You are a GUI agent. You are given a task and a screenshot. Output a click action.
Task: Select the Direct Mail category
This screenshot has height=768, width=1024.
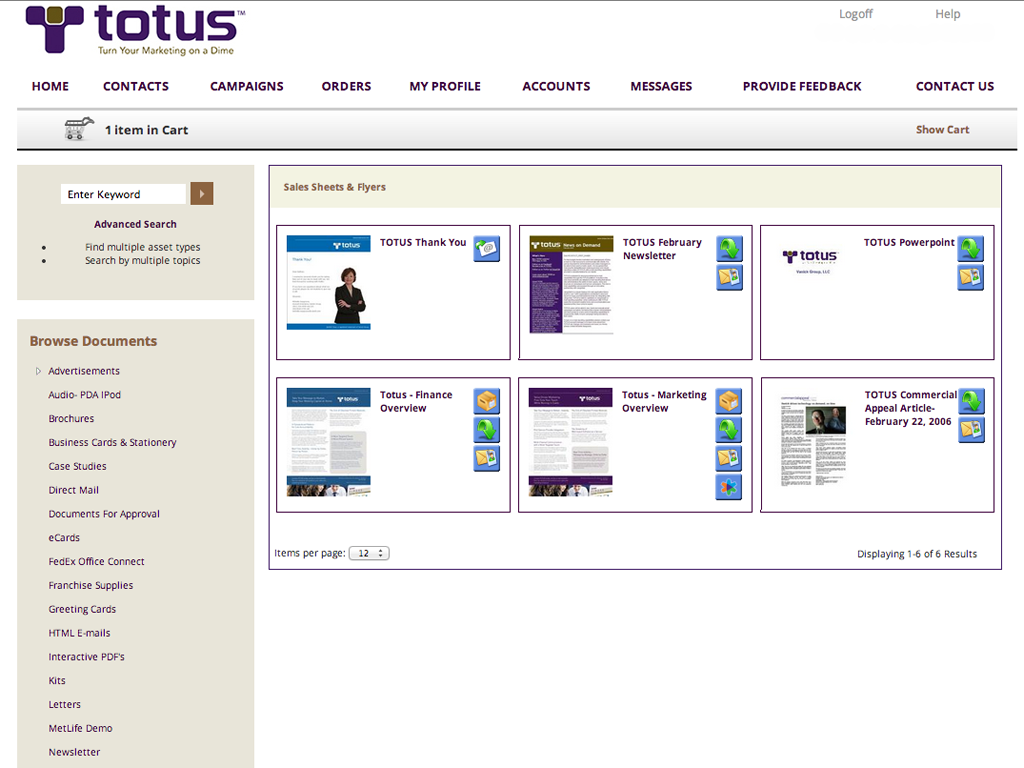[73, 490]
